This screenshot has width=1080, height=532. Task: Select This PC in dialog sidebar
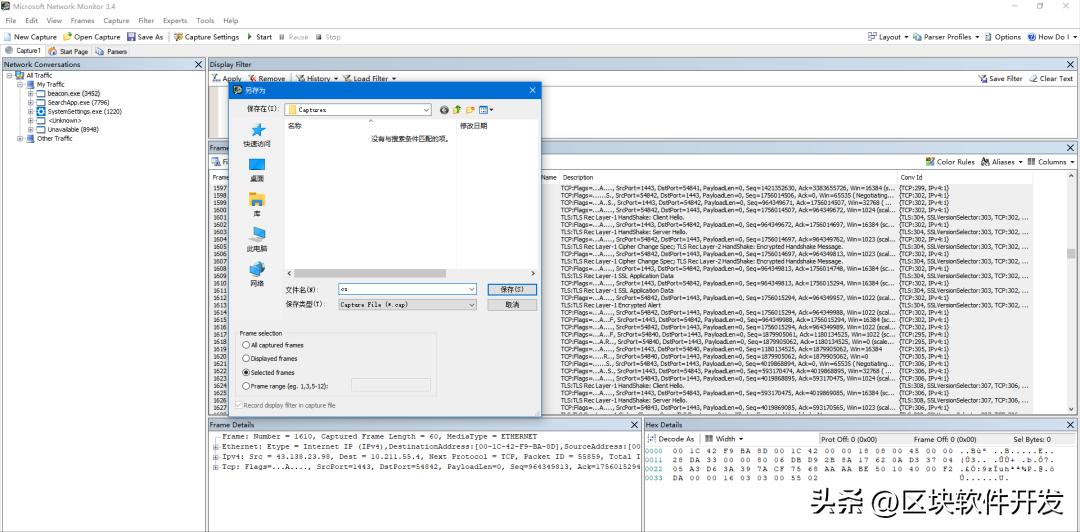(257, 239)
